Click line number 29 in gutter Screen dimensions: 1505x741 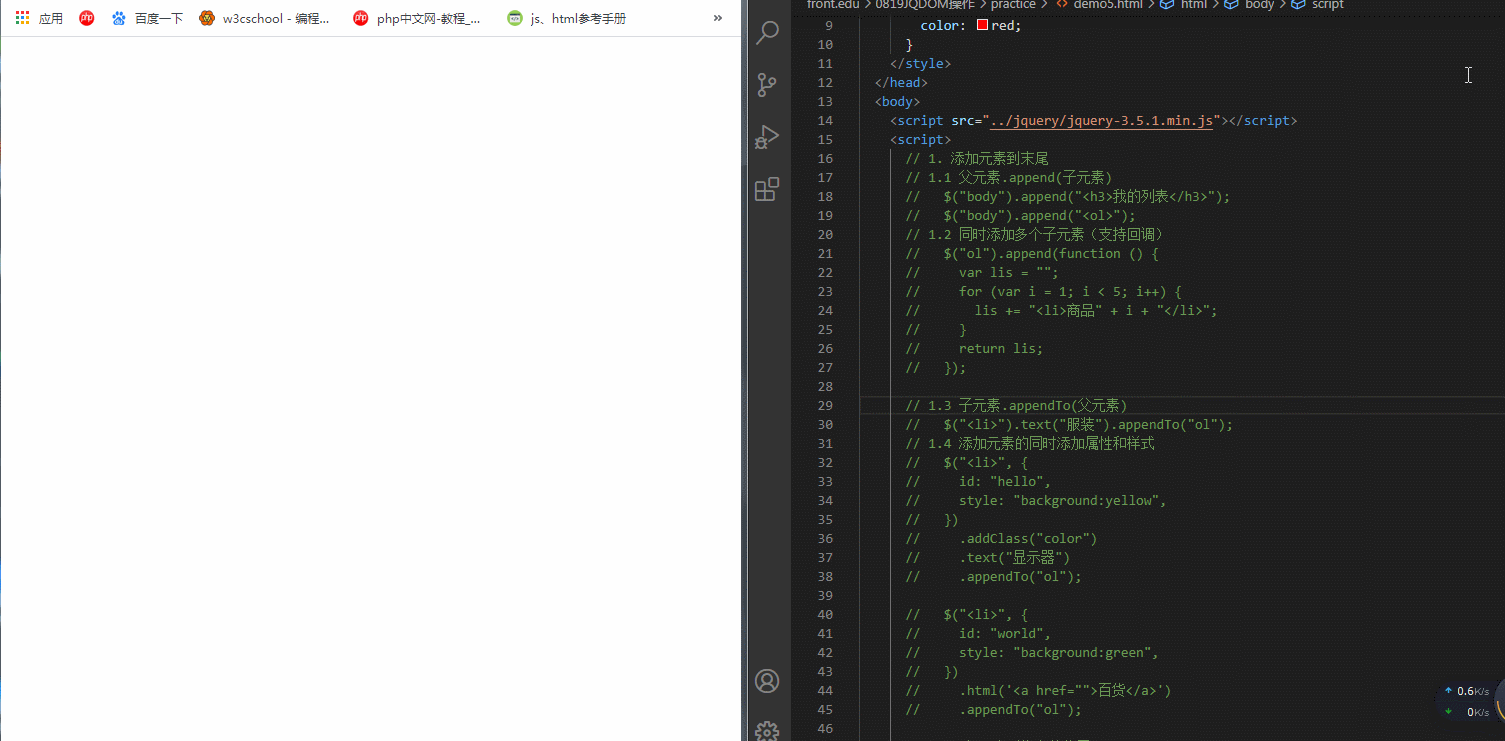[825, 405]
